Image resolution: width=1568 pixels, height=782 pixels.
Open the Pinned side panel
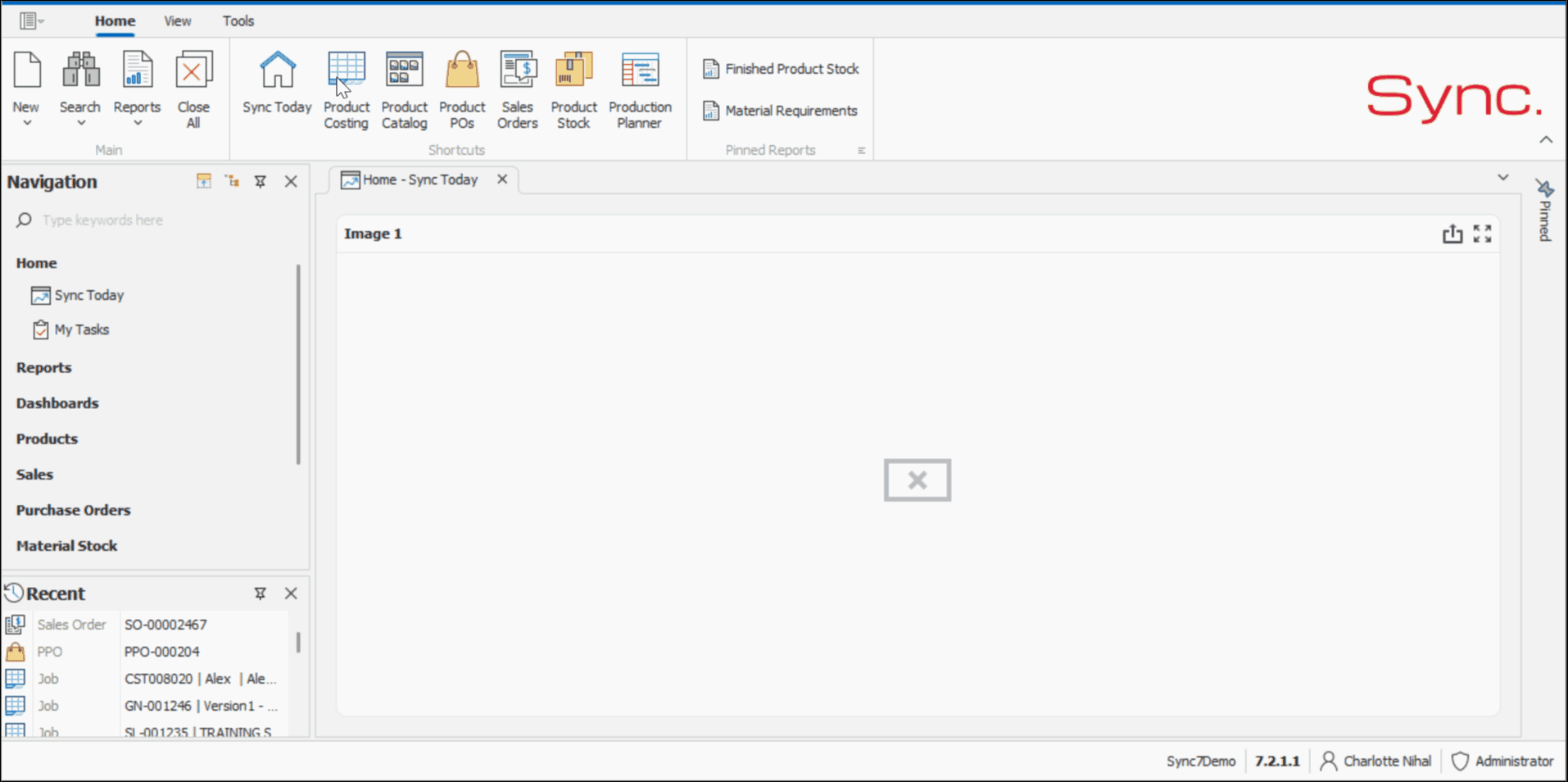point(1545,211)
